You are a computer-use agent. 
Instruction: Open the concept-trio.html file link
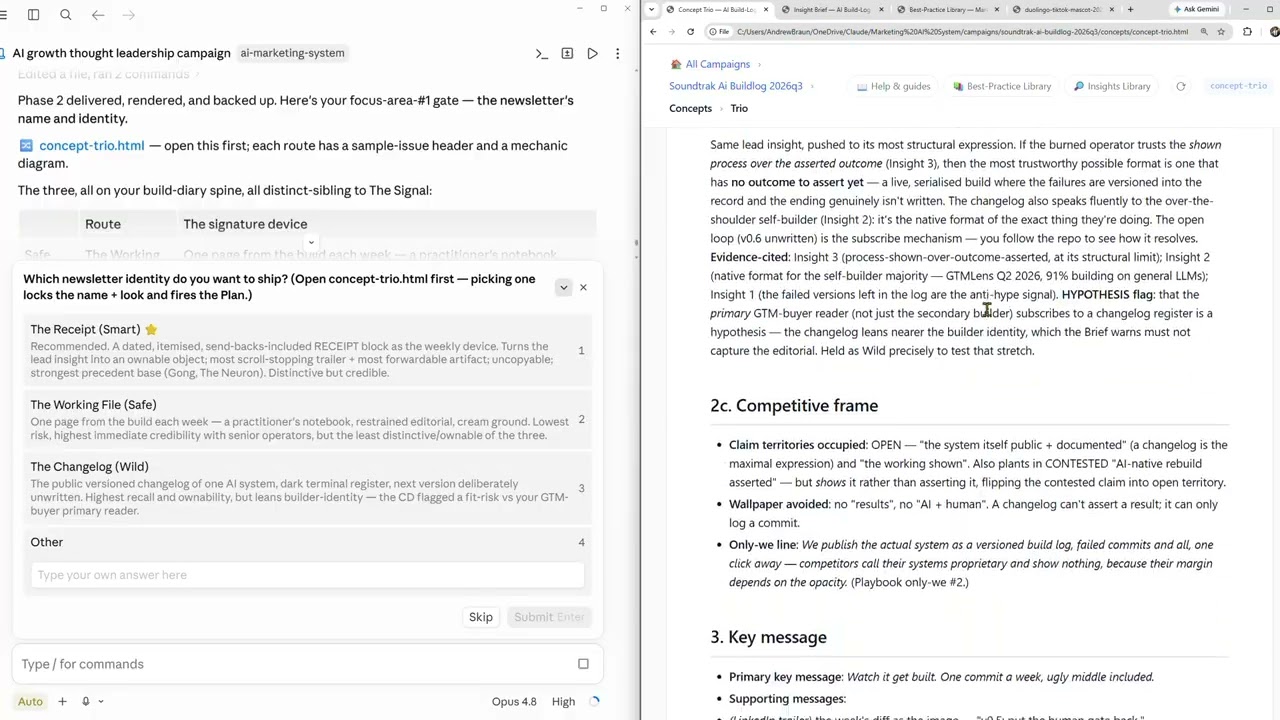[x=91, y=145]
